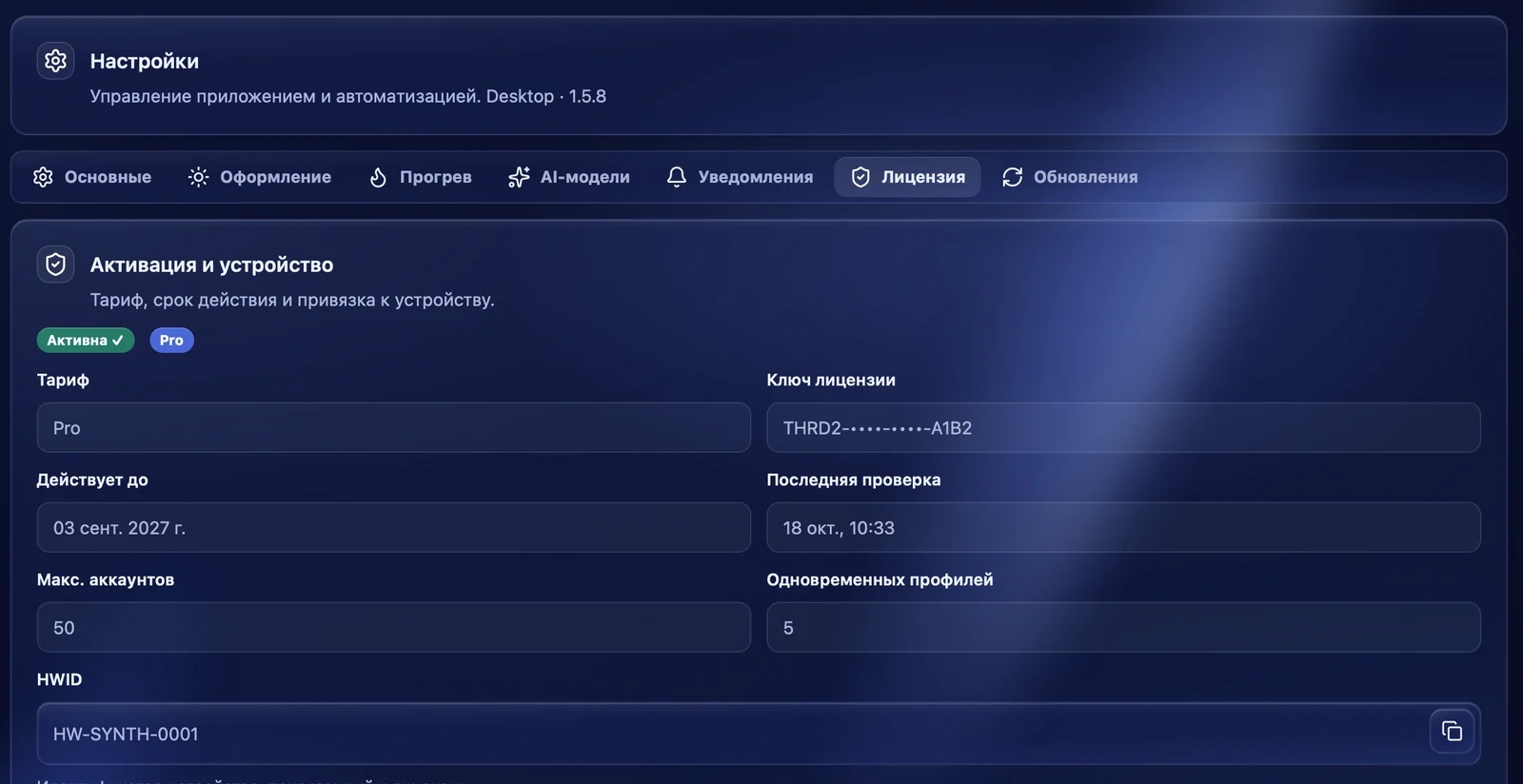Click the Тариф field showing Pro
1523x784 pixels.
pos(394,428)
